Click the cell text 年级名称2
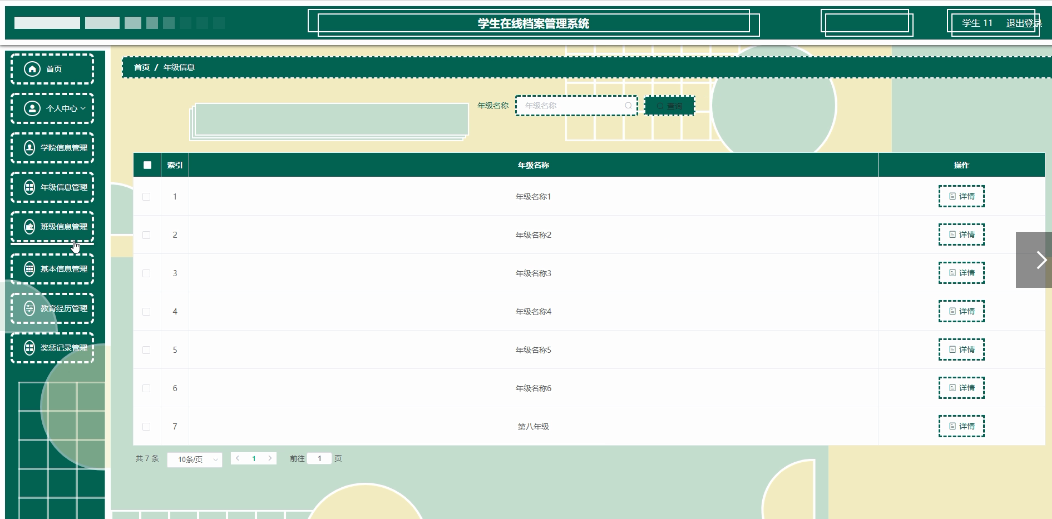This screenshot has height=519, width=1052. tap(533, 235)
